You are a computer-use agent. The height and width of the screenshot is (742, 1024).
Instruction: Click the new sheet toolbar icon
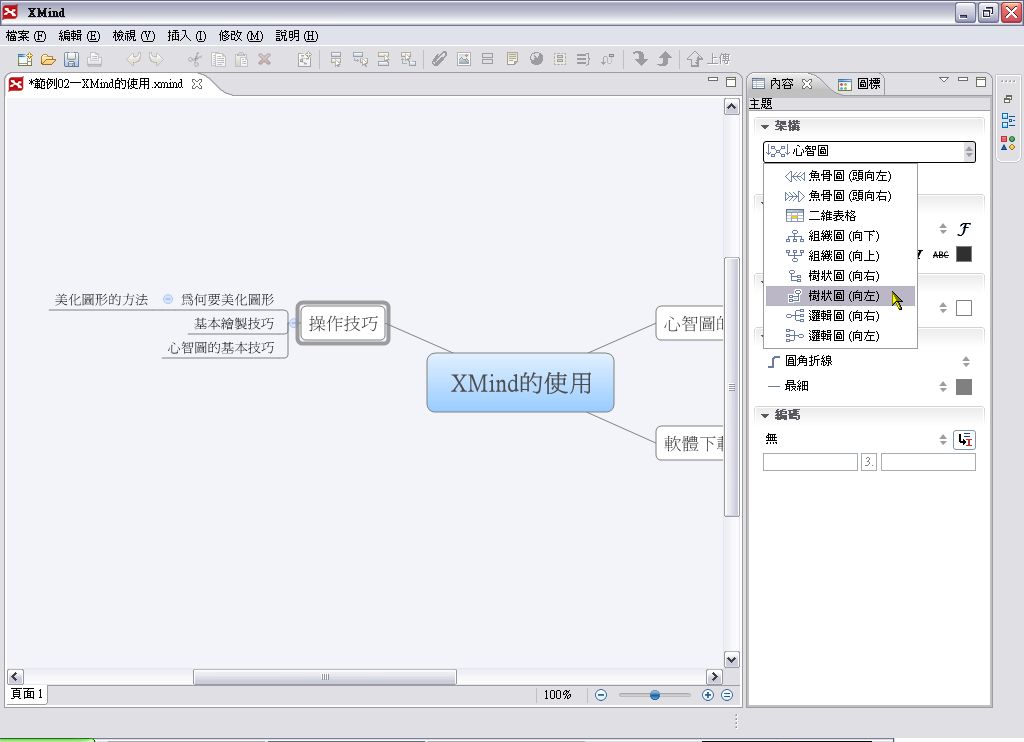tap(304, 59)
